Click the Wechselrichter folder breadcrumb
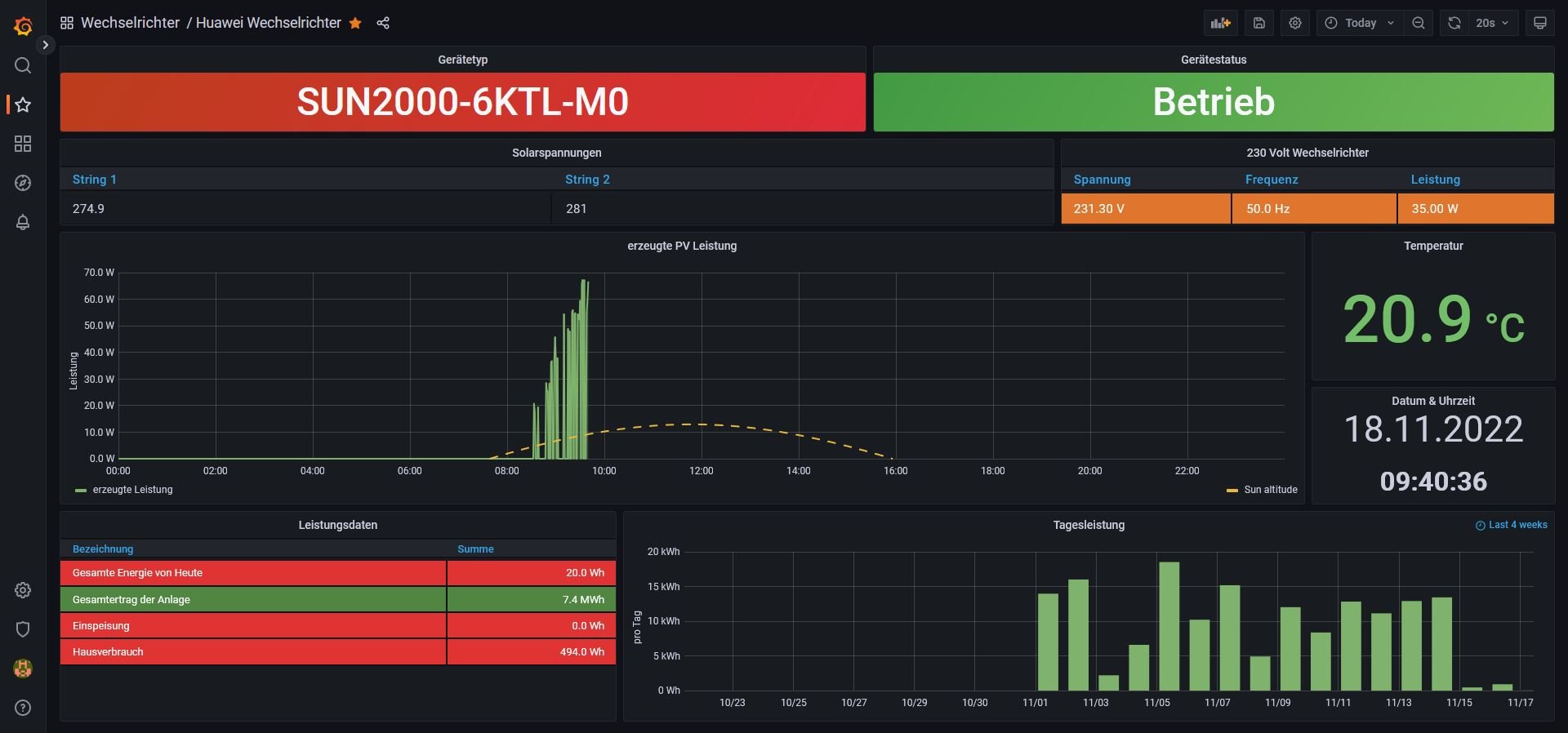Screen dimensions: 1568x733 coord(130,23)
